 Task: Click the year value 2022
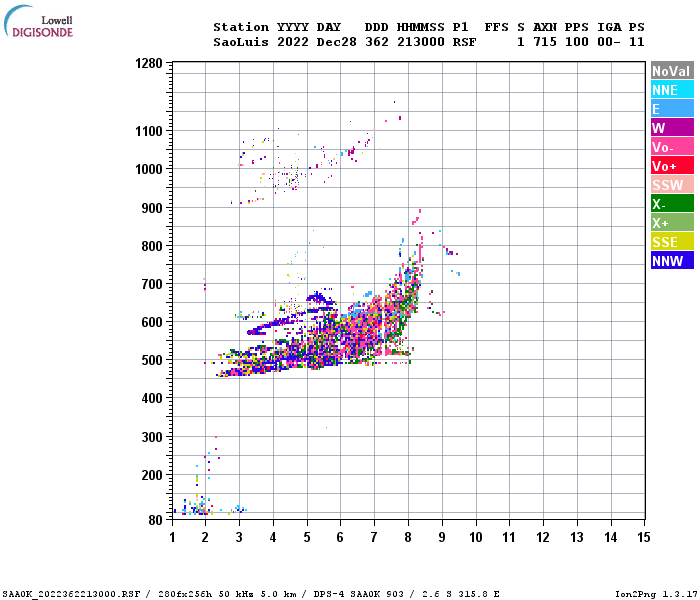coord(293,42)
